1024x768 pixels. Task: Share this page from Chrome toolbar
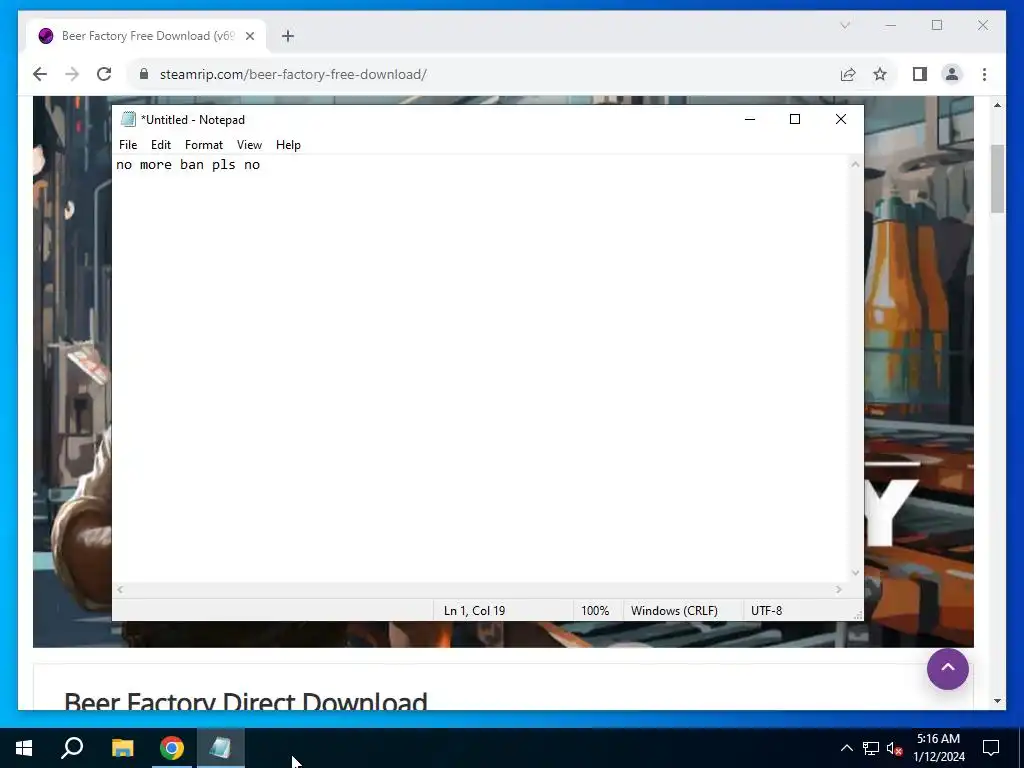[848, 74]
